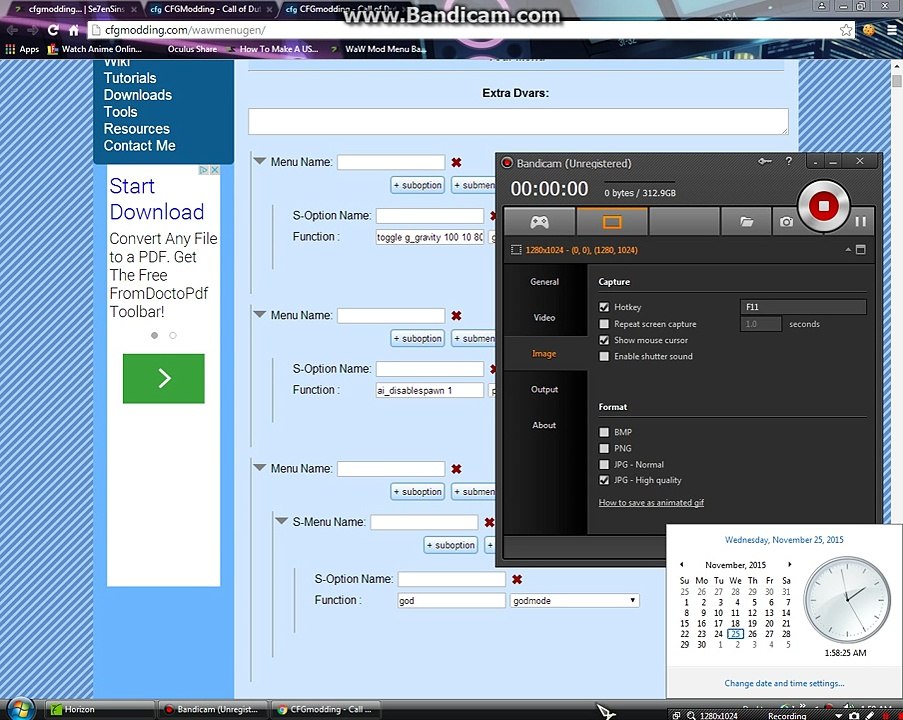Viewport: 903px width, 720px height.
Task: Click the Extra Dvars text area
Action: (x=518, y=122)
